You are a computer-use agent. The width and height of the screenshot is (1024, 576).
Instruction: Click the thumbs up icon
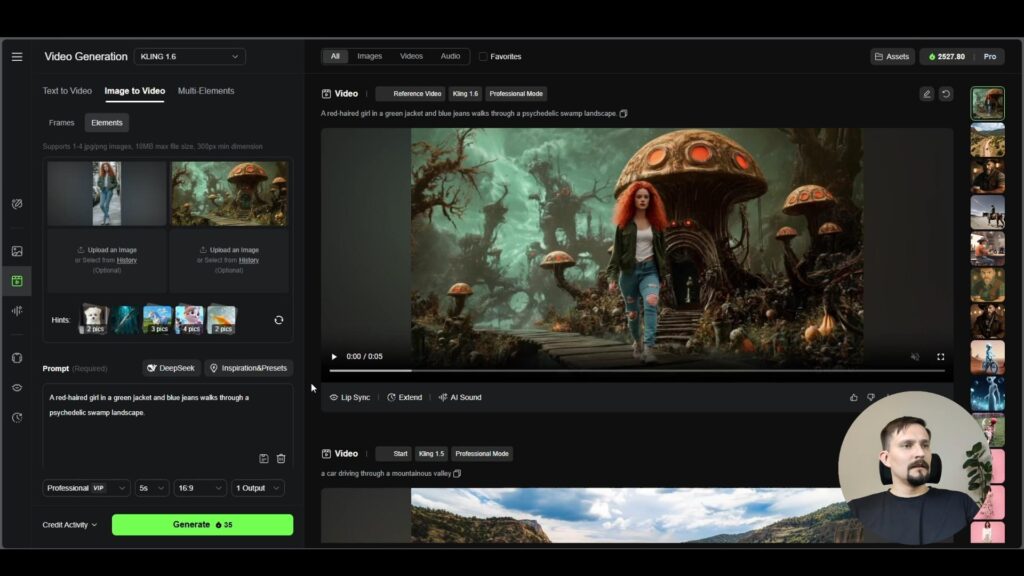[x=853, y=397]
